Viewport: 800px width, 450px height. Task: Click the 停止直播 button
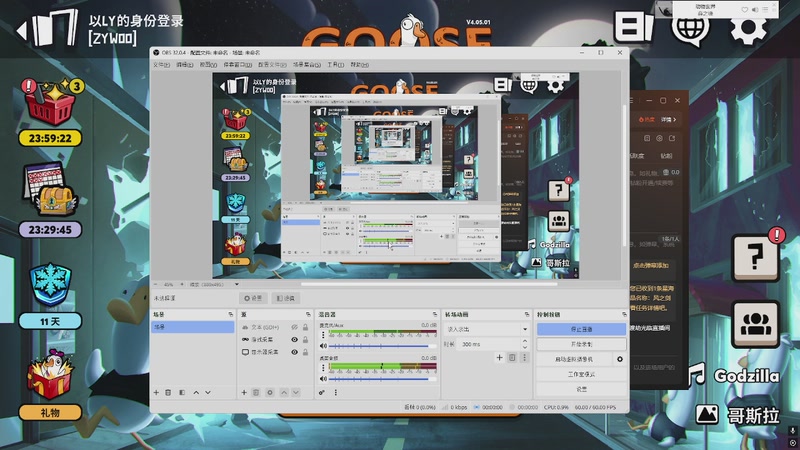(582, 329)
